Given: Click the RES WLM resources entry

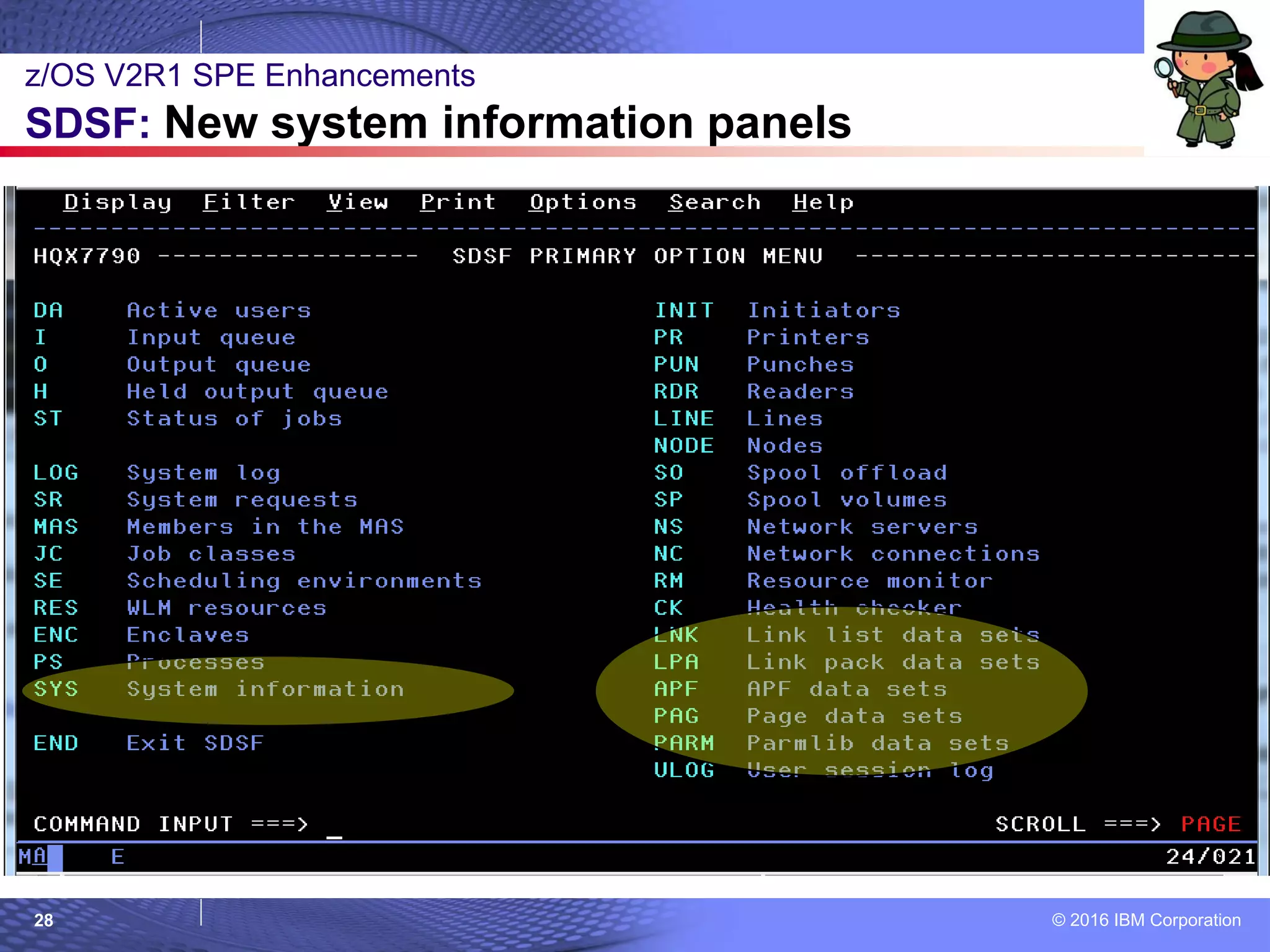Looking at the screenshot, I should click(x=180, y=608).
